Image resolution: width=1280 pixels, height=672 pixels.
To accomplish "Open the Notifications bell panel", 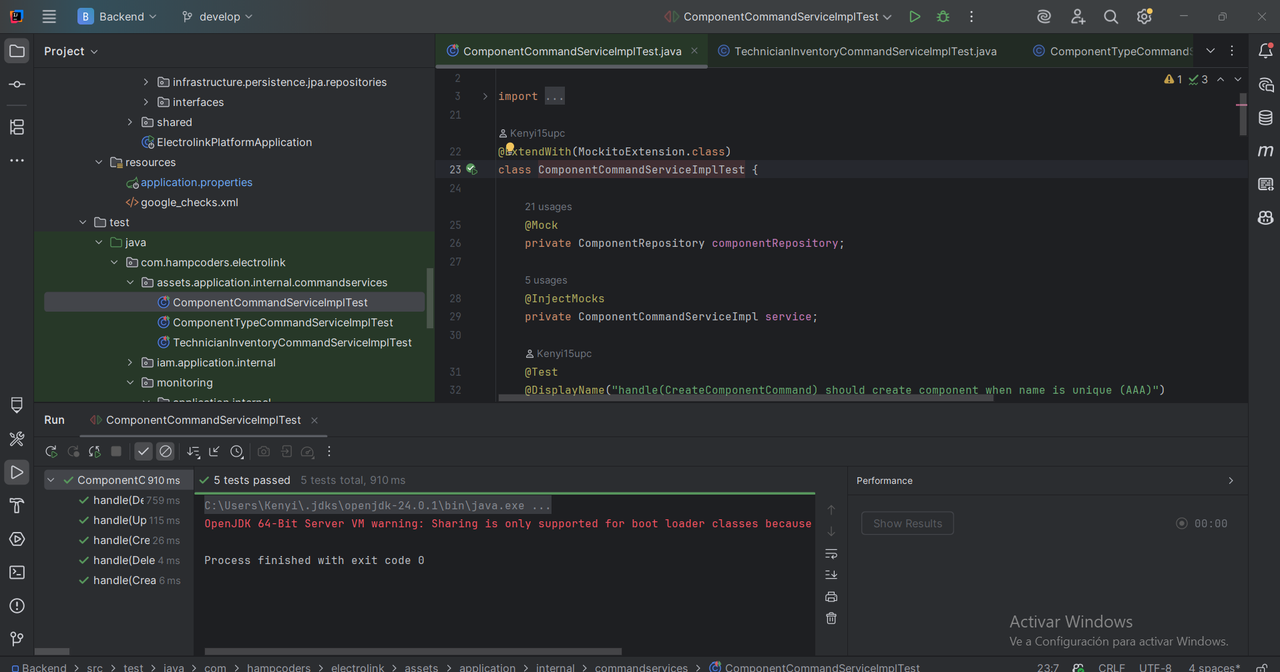I will pyautogui.click(x=1265, y=51).
